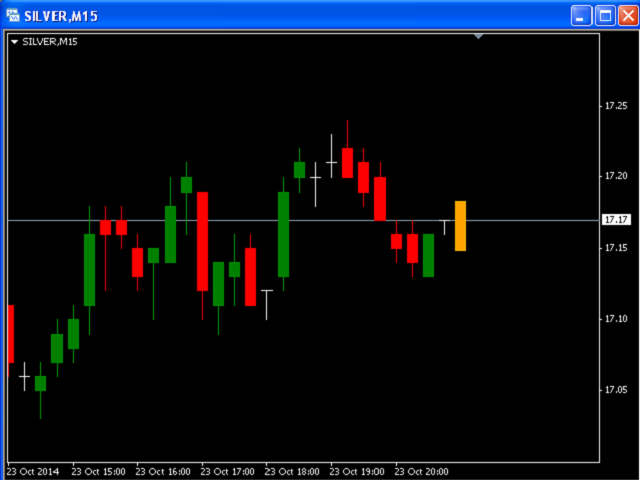Click the SILVER,M15 chart label

(x=50, y=42)
